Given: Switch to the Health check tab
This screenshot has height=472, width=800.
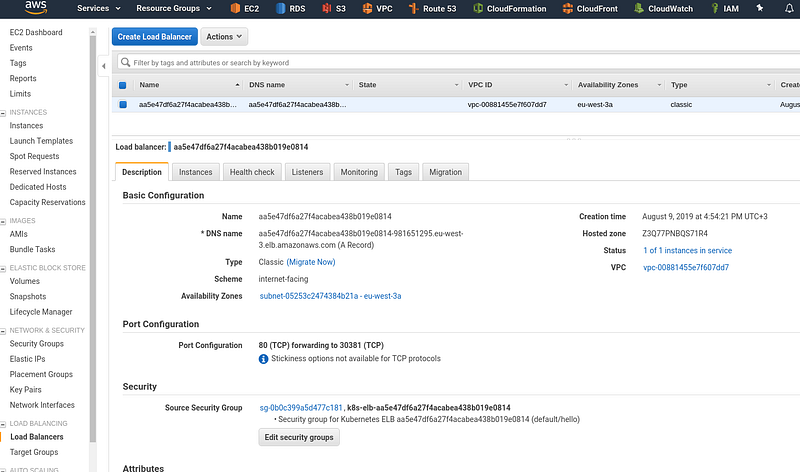Looking at the screenshot, I should click(252, 172).
